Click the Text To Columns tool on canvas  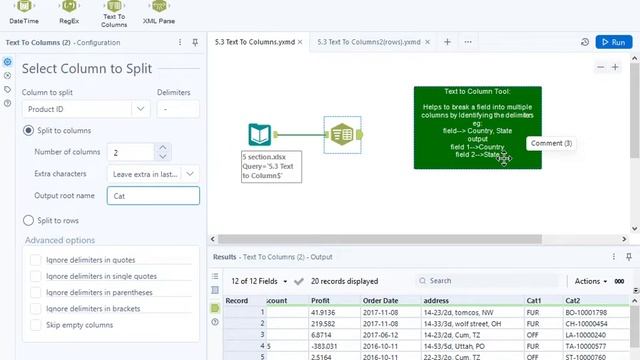coord(342,135)
